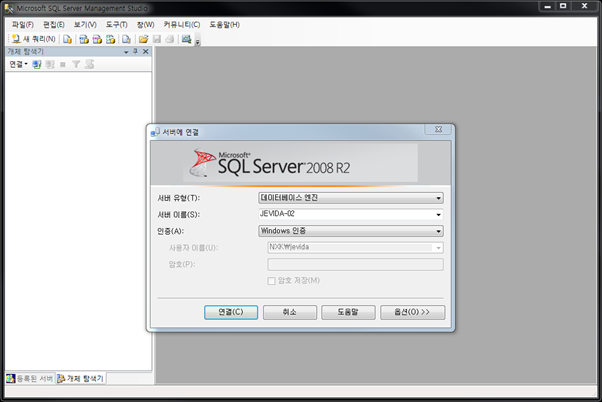Toggle auto-hide pin on Object Explorer
This screenshot has width=602, height=402.
click(136, 51)
